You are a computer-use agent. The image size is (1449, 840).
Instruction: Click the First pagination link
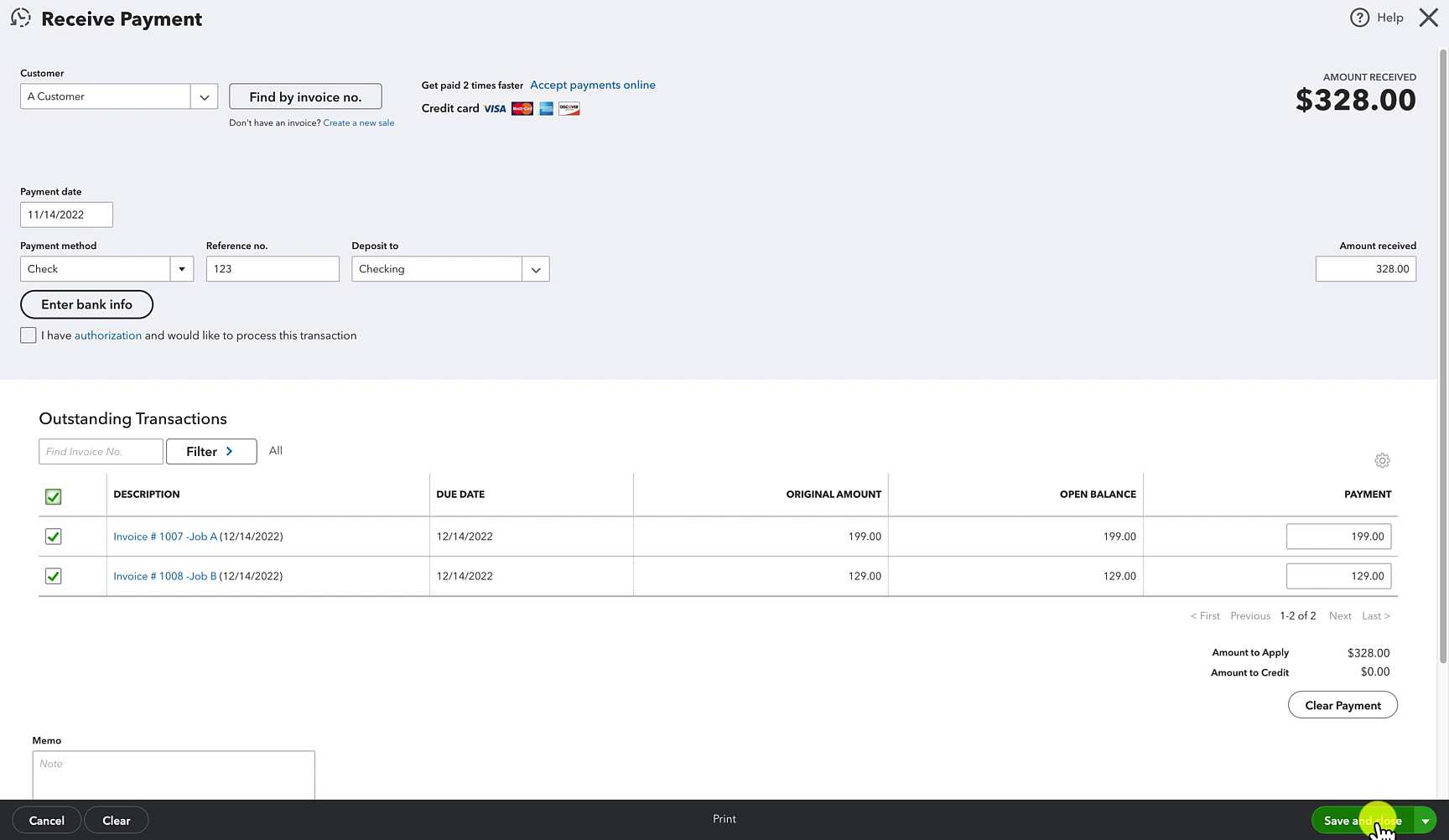[1205, 616]
